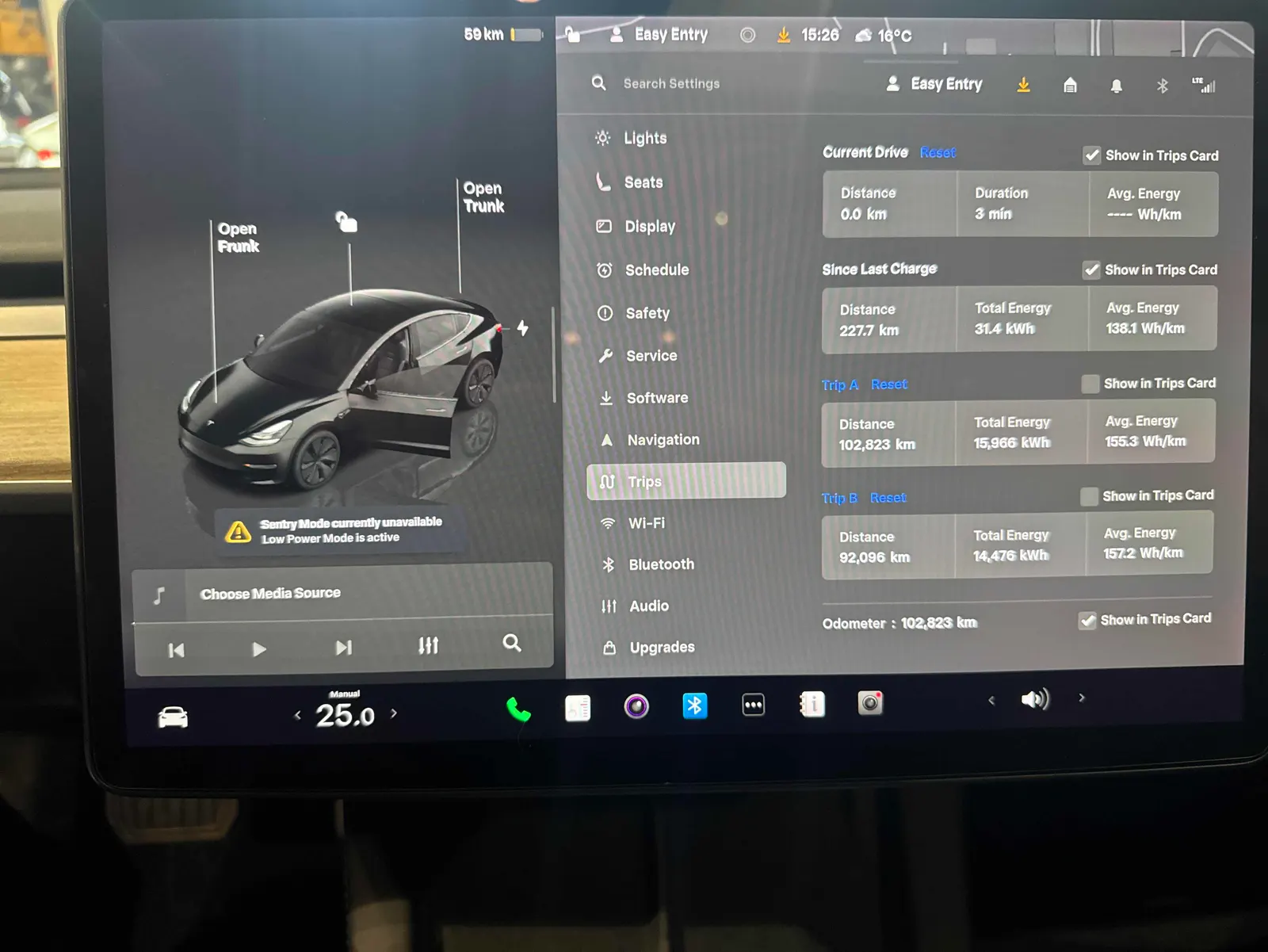The image size is (1268, 952).
Task: Raise volume with right chevron
Action: pyautogui.click(x=1082, y=698)
